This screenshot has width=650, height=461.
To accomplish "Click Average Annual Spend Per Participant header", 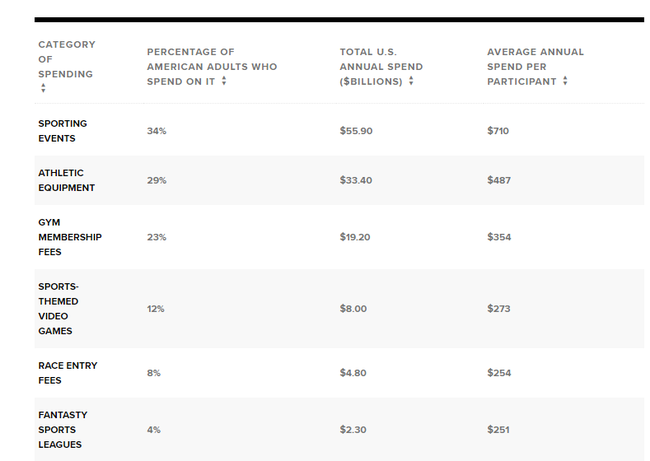I will [x=535, y=67].
